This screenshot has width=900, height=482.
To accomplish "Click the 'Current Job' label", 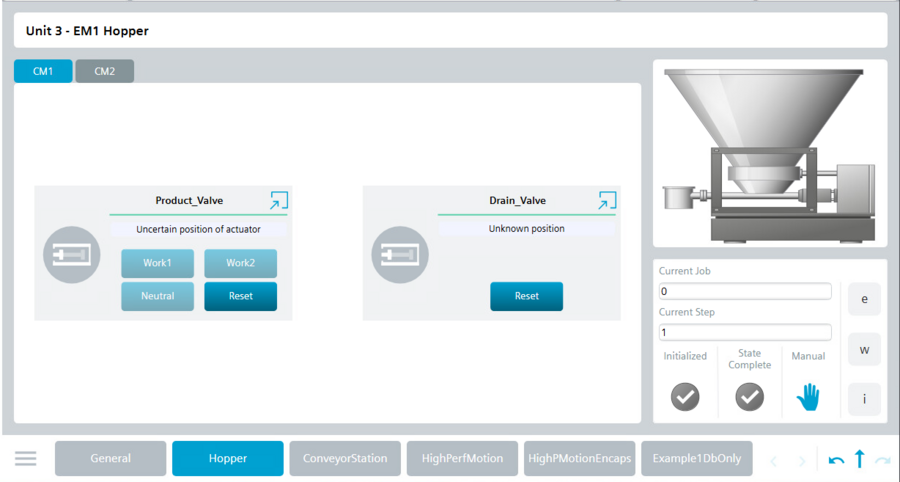I will pos(684,271).
